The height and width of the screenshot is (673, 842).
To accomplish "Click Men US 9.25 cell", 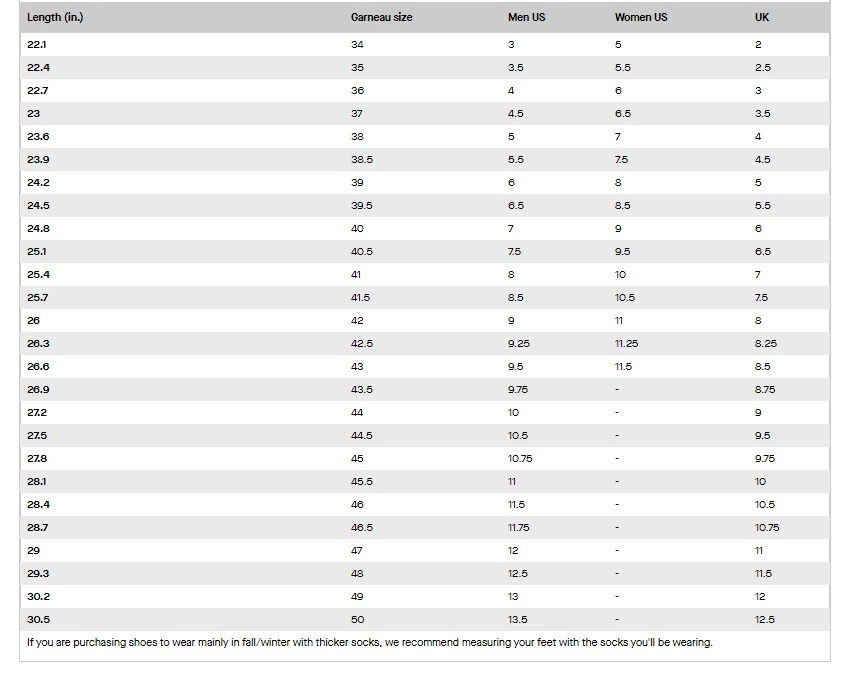I will (x=518, y=344).
